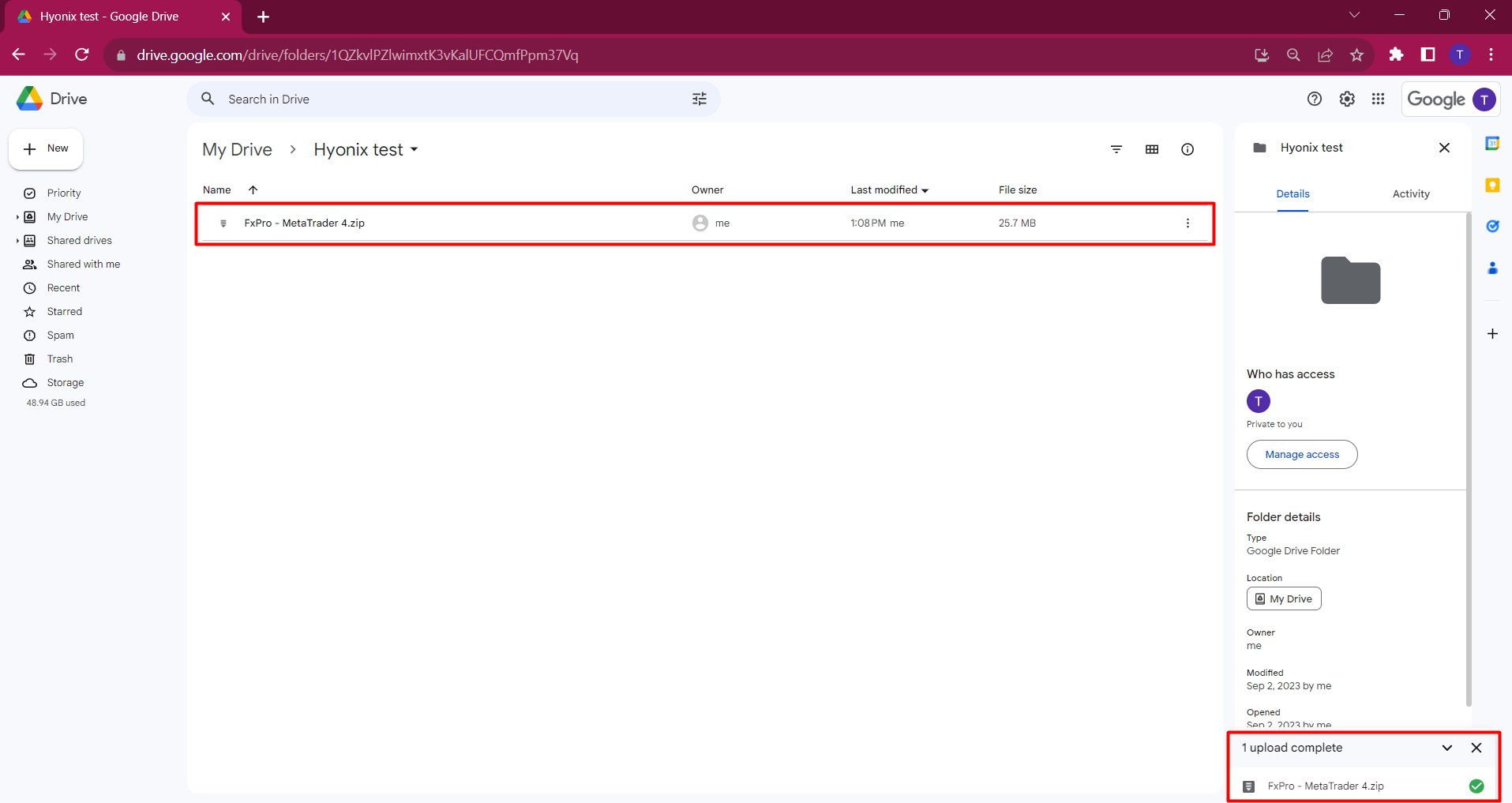Image resolution: width=1512 pixels, height=803 pixels.
Task: Open Drive settings via the gear icon
Action: 1347,99
